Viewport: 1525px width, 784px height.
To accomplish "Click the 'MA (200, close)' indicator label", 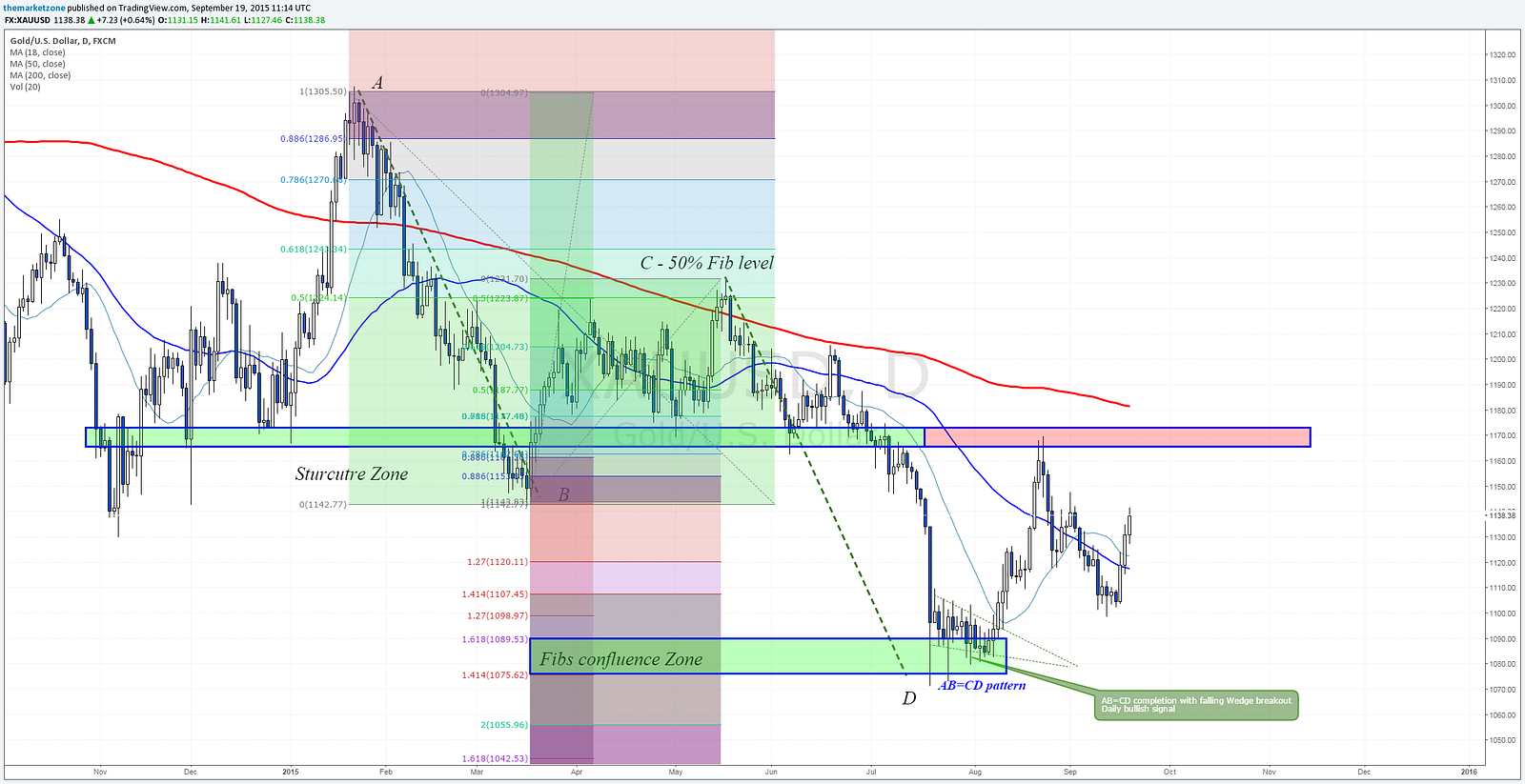I will click(x=40, y=75).
